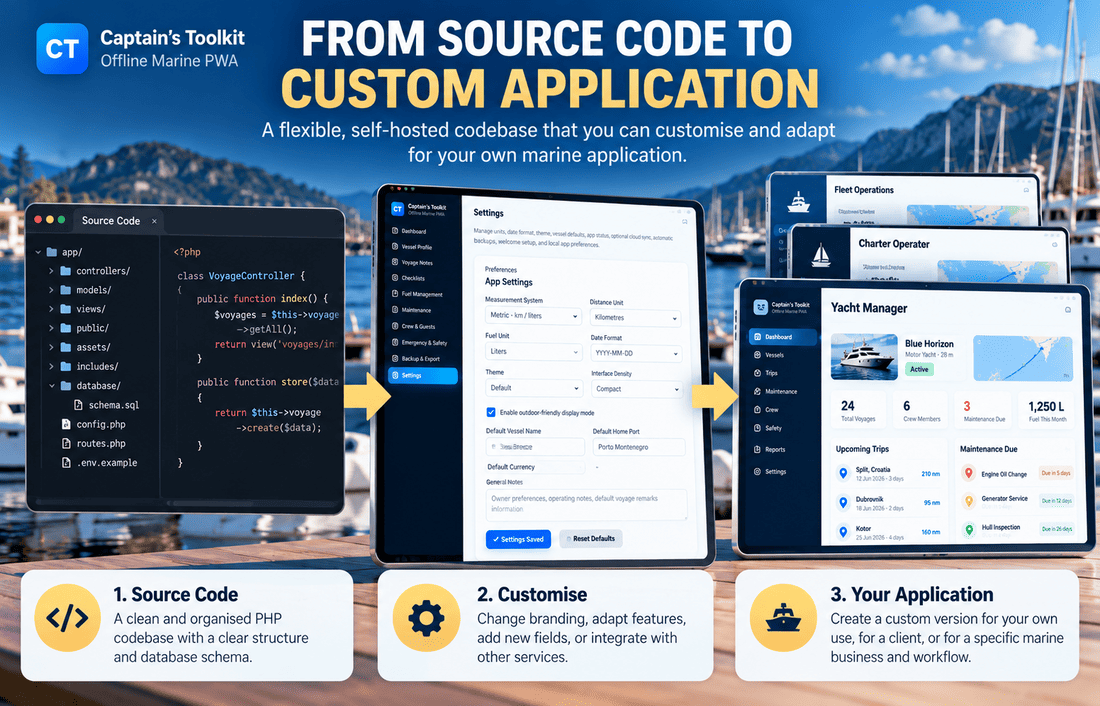The height and width of the screenshot is (706, 1100).
Task: Open Vessels icon in Yacht Manager sidebar
Action: [758, 355]
